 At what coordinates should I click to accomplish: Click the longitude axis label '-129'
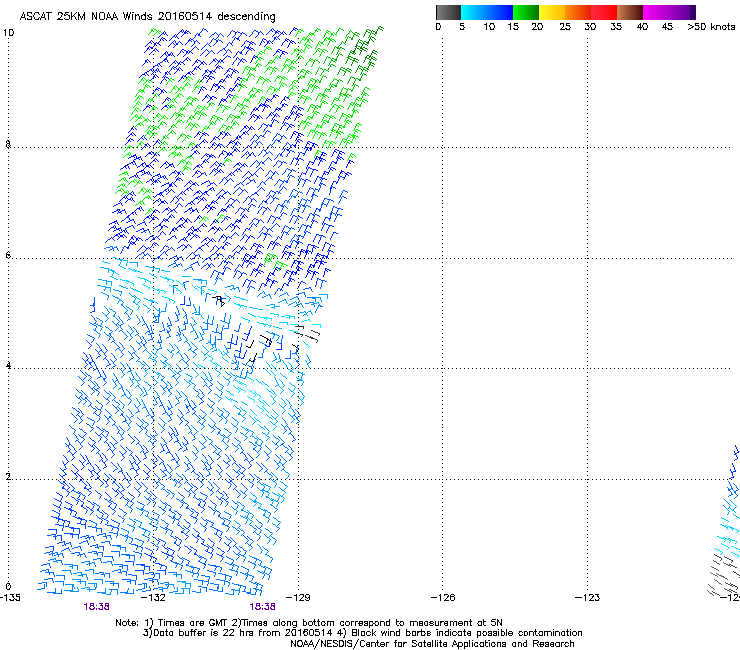pyautogui.click(x=299, y=598)
